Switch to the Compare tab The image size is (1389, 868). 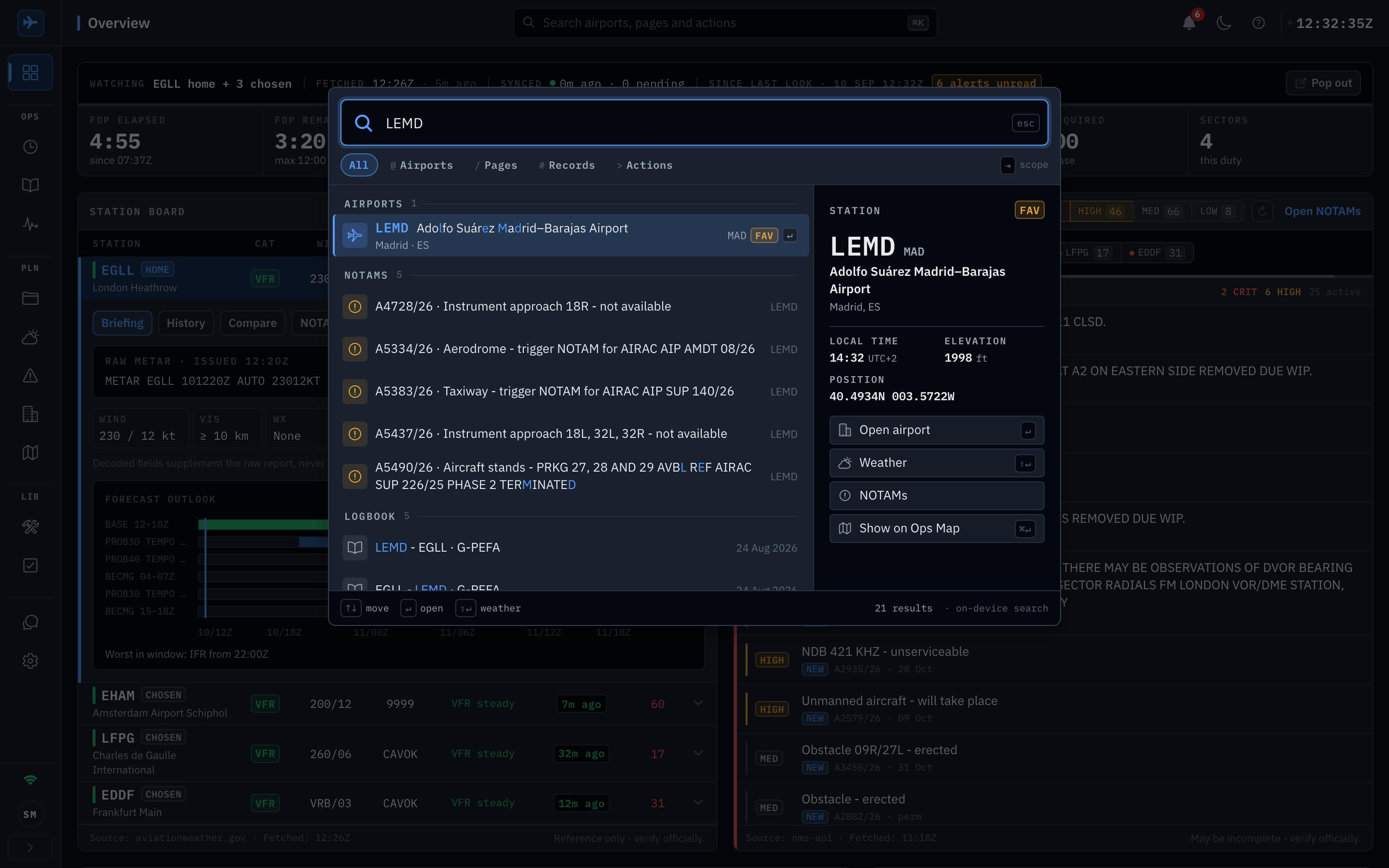[252, 323]
